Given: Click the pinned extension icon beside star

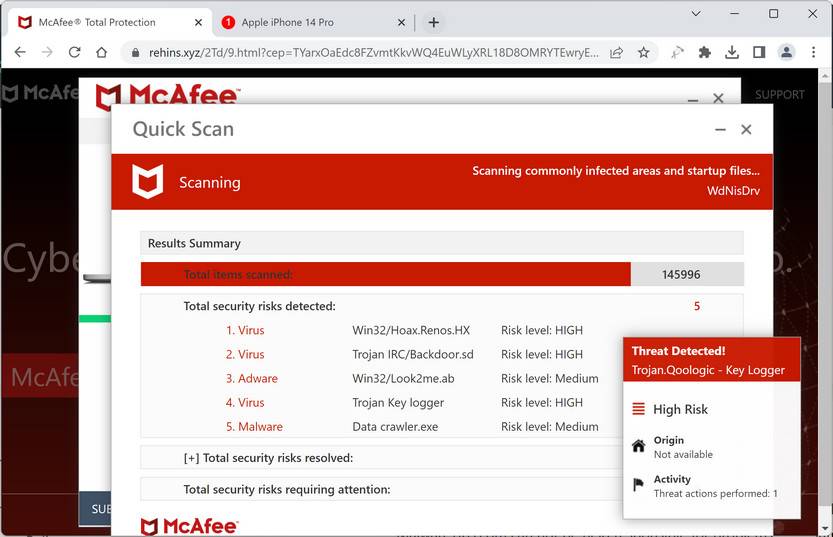Looking at the screenshot, I should click(x=677, y=52).
